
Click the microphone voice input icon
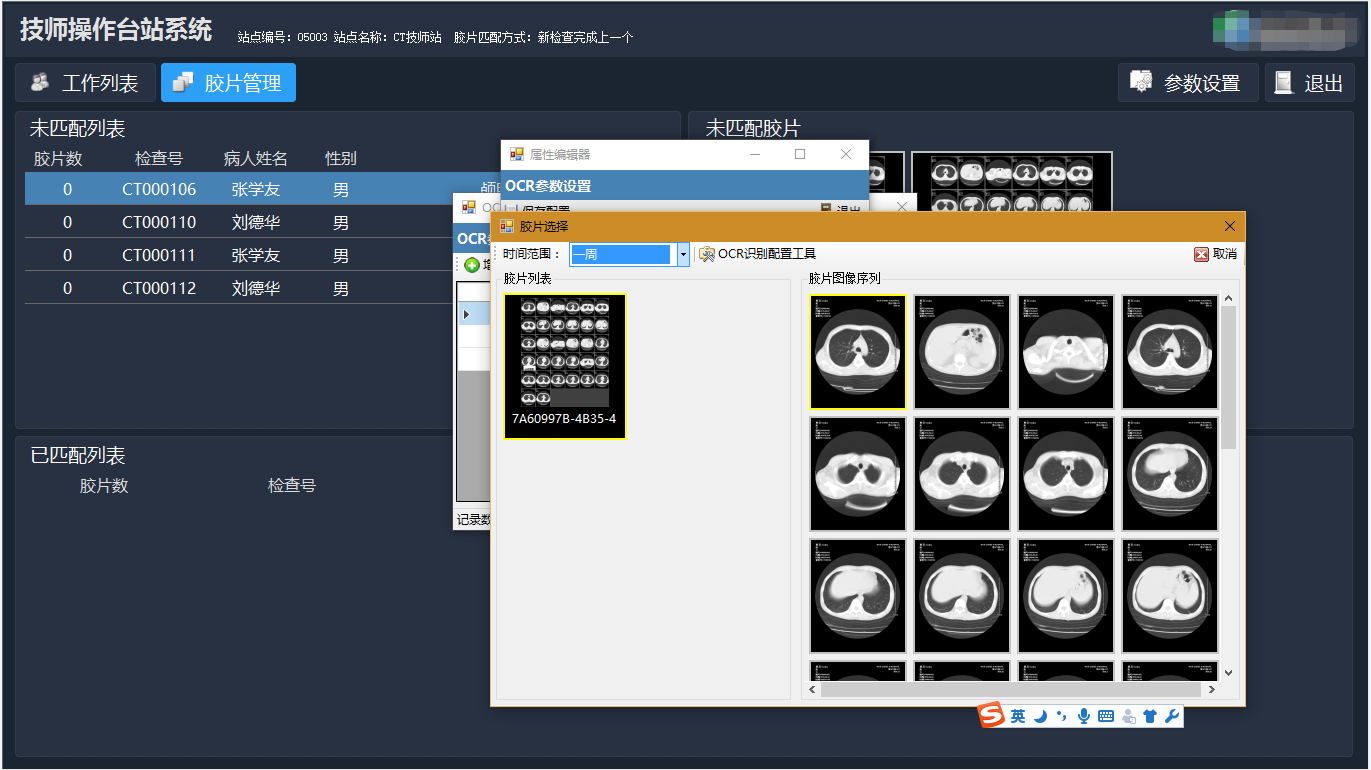(x=1083, y=716)
